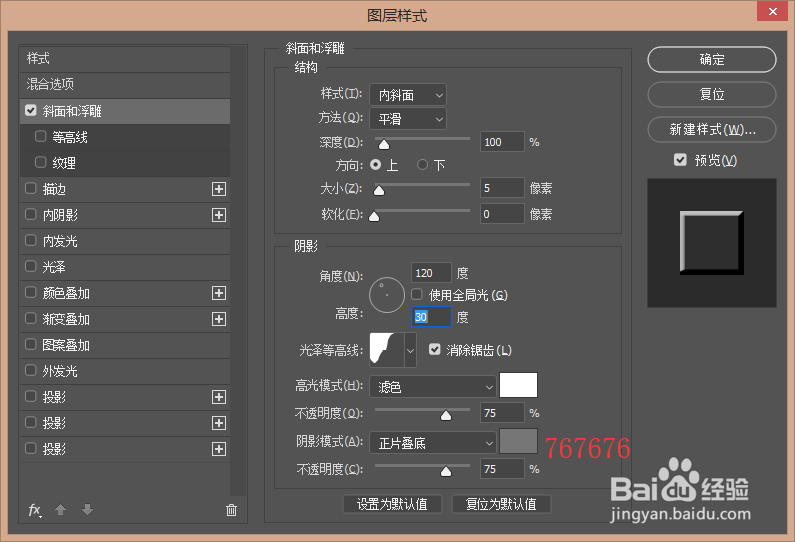Open the gray shadow color swatch
The image size is (795, 542).
click(518, 441)
